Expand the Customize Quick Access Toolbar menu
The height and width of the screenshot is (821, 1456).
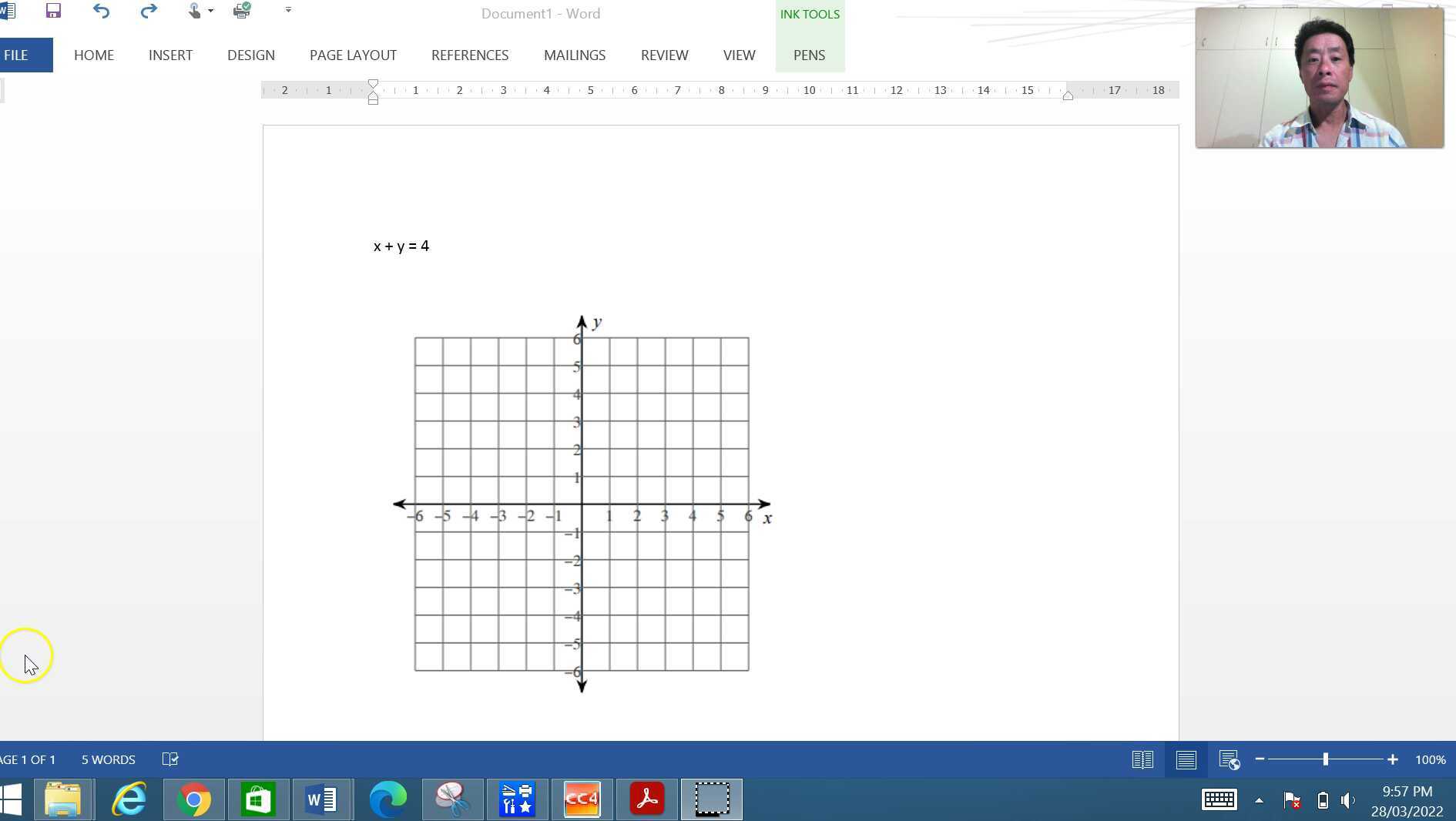288,11
